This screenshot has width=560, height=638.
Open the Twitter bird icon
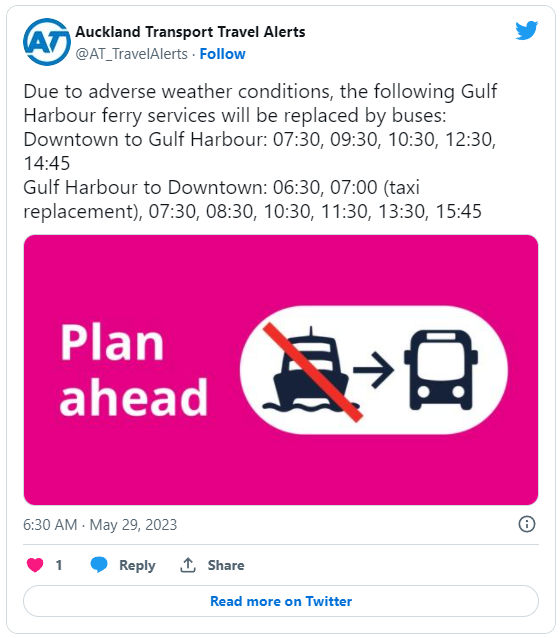(x=526, y=31)
